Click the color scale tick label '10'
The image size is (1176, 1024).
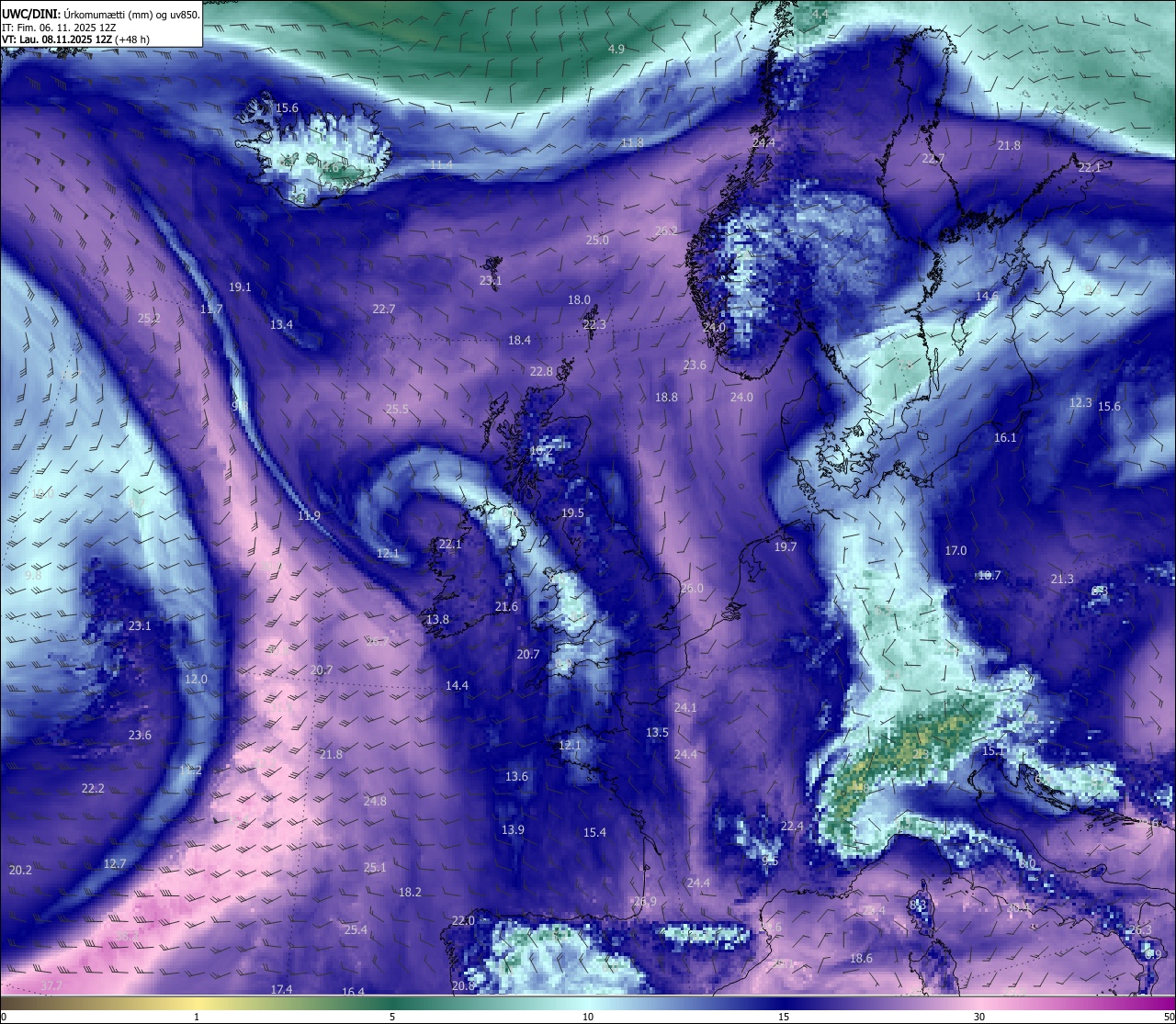click(588, 1017)
